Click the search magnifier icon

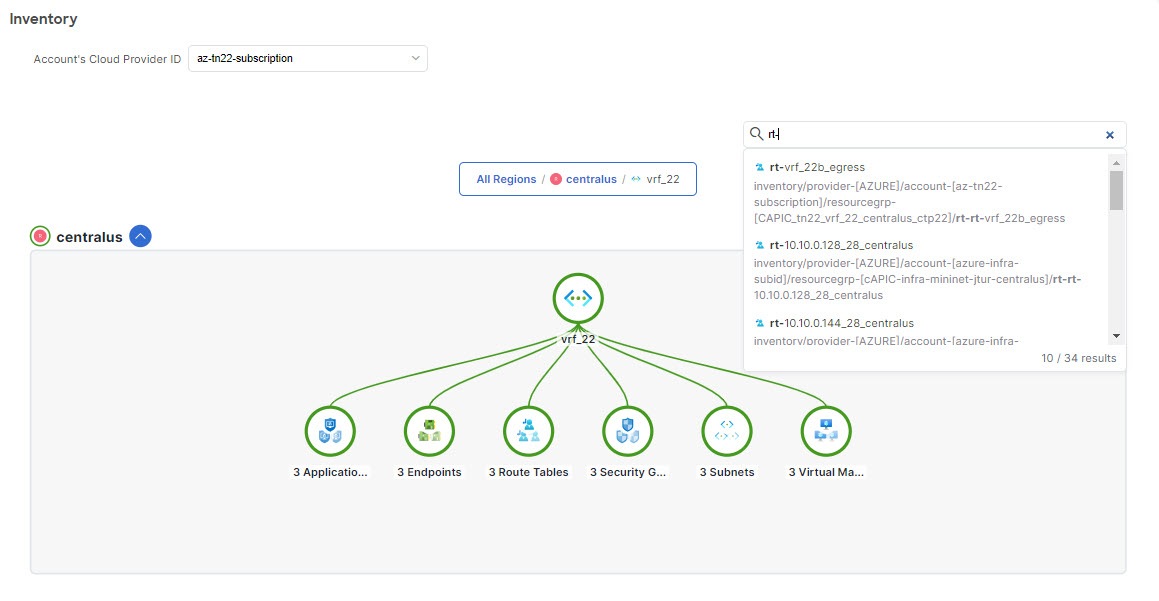757,133
